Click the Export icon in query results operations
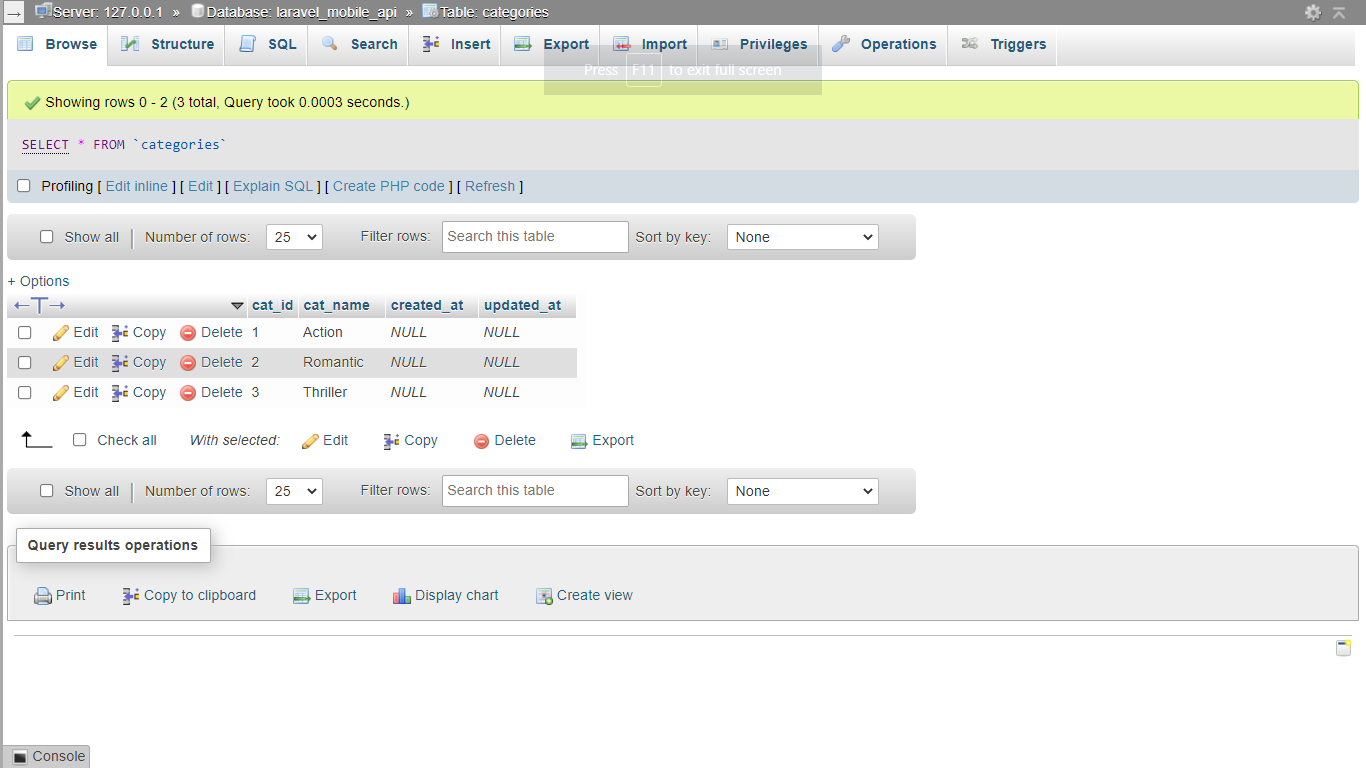The height and width of the screenshot is (768, 1366). coord(301,596)
